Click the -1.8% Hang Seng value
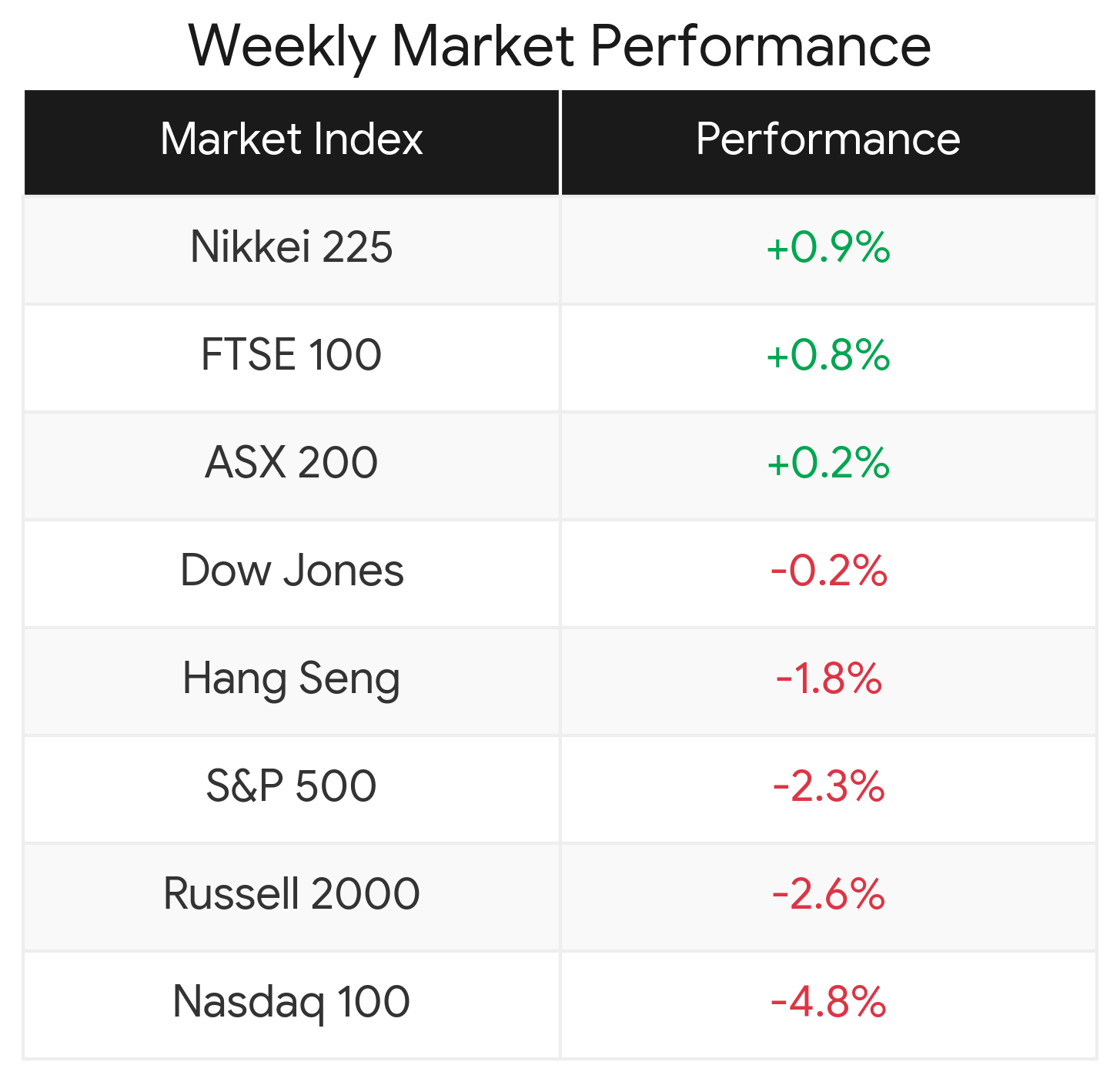Screen dimensions: 1120x1082 (828, 678)
